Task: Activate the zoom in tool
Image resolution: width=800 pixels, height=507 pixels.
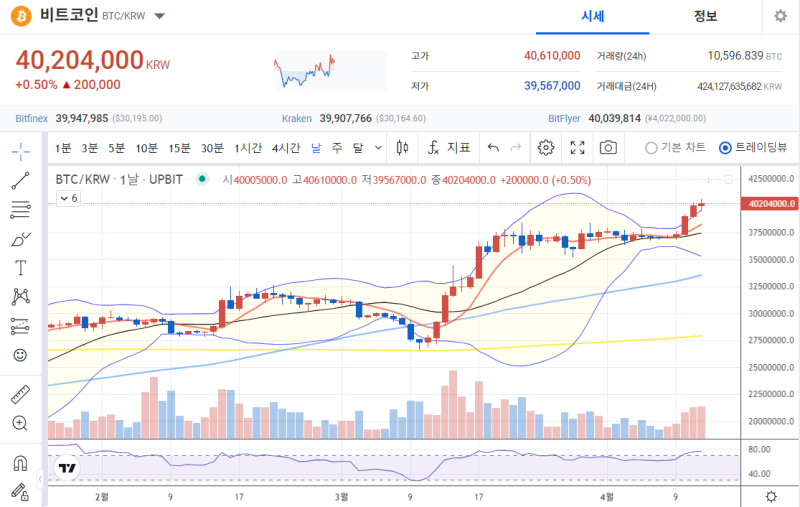Action: (20, 423)
